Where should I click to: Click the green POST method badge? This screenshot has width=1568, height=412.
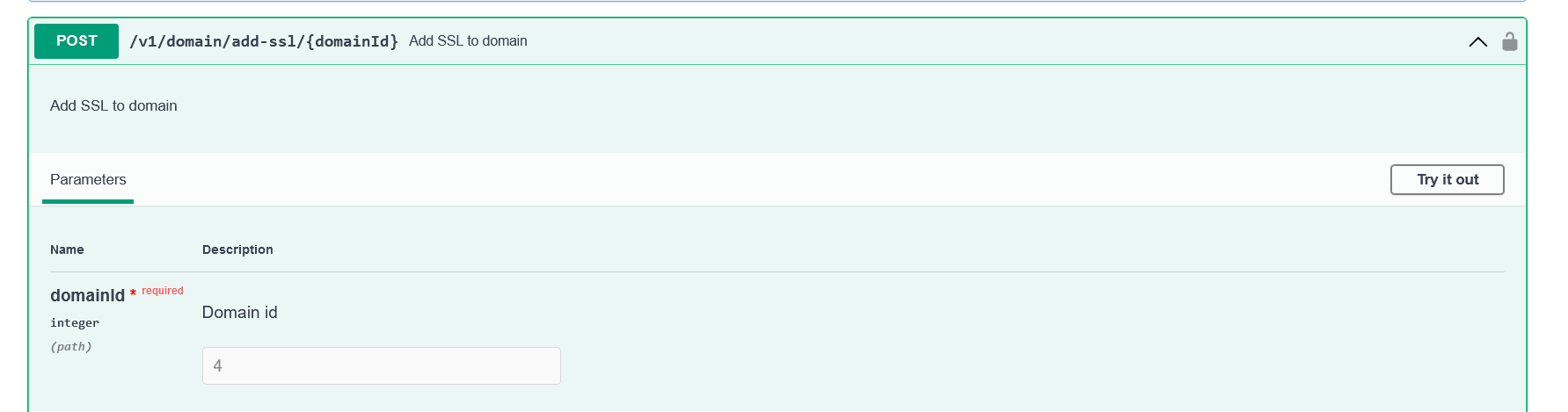coord(77,41)
